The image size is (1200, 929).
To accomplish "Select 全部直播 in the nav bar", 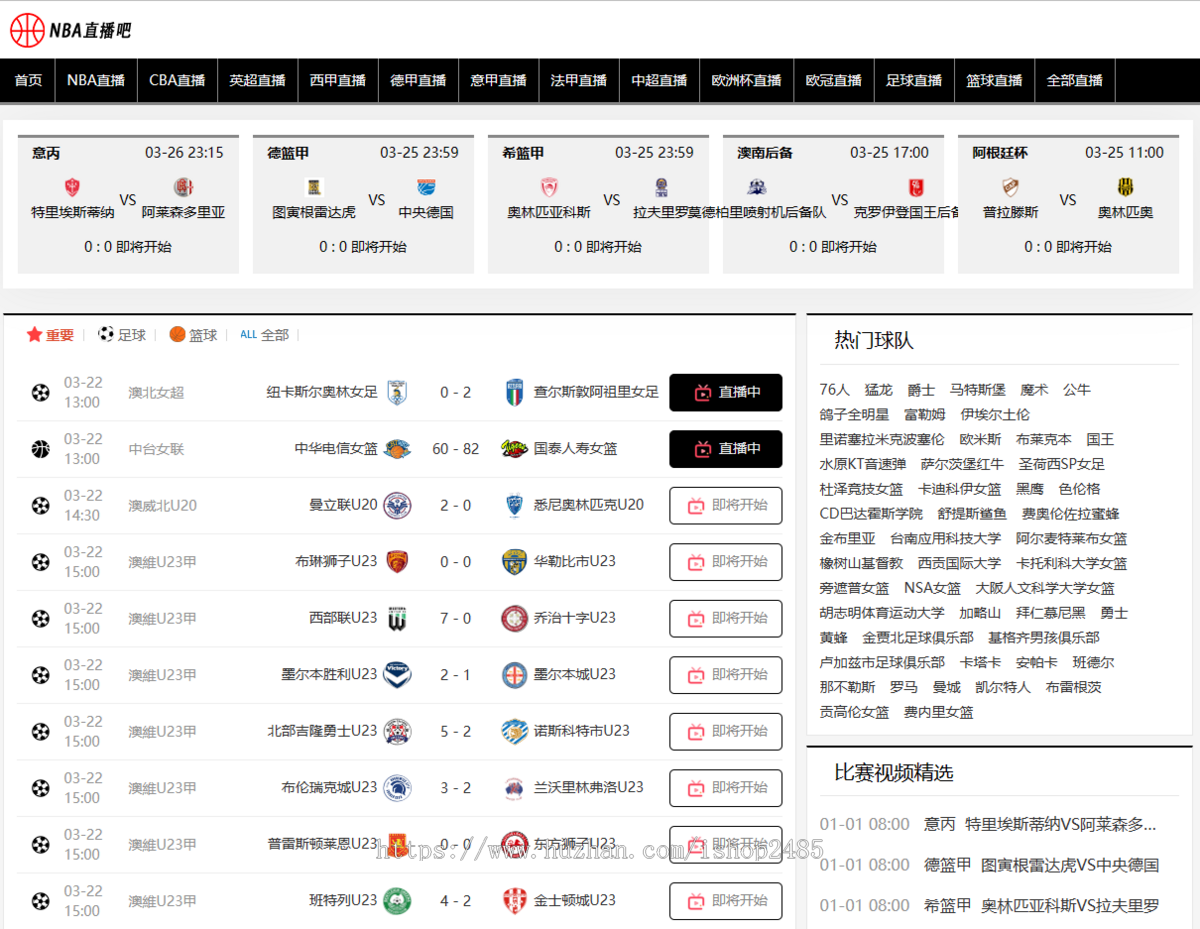I will pyautogui.click(x=1074, y=80).
